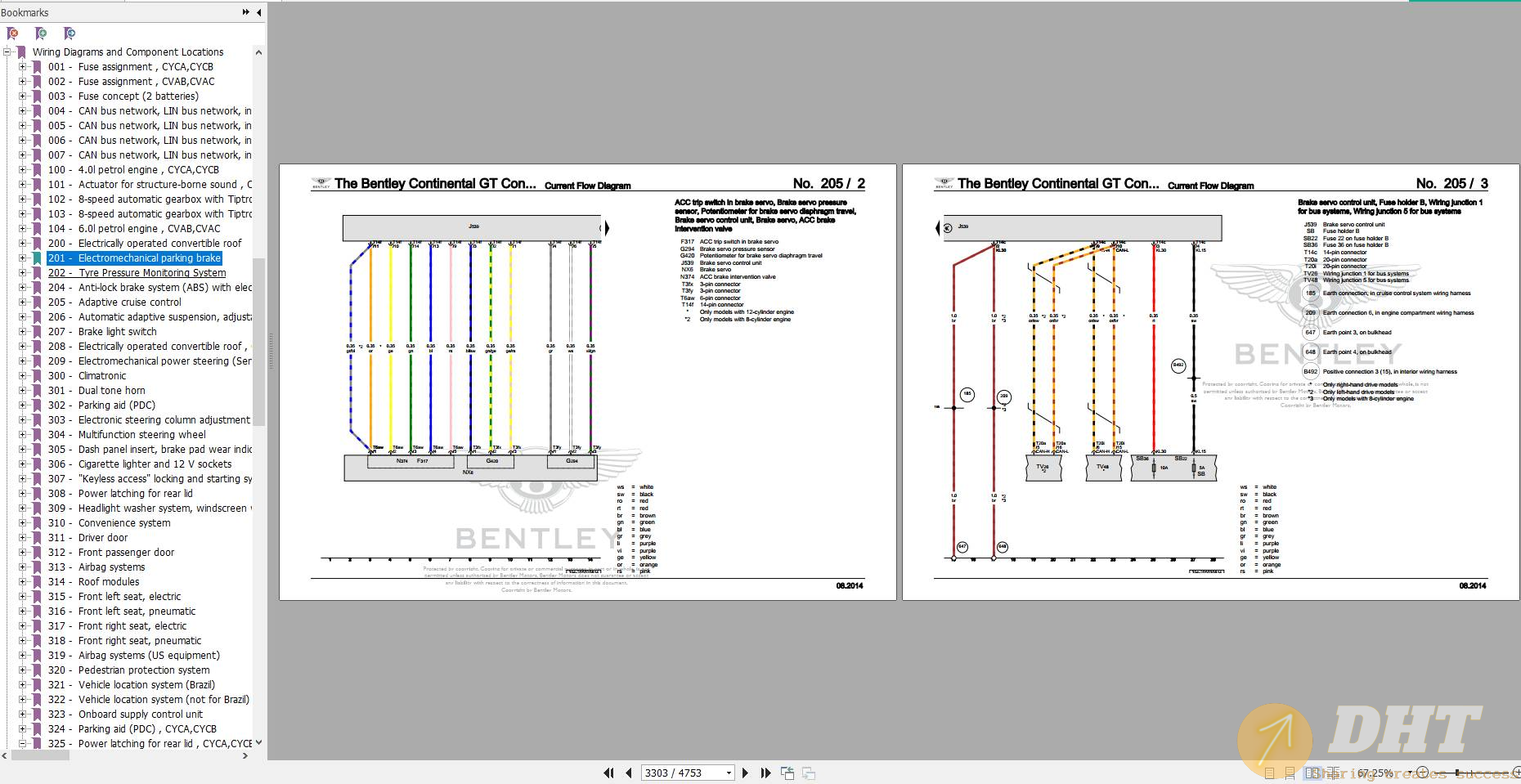This screenshot has width=1521, height=784.
Task: Click the delete bookmark icon
Action: [12, 34]
